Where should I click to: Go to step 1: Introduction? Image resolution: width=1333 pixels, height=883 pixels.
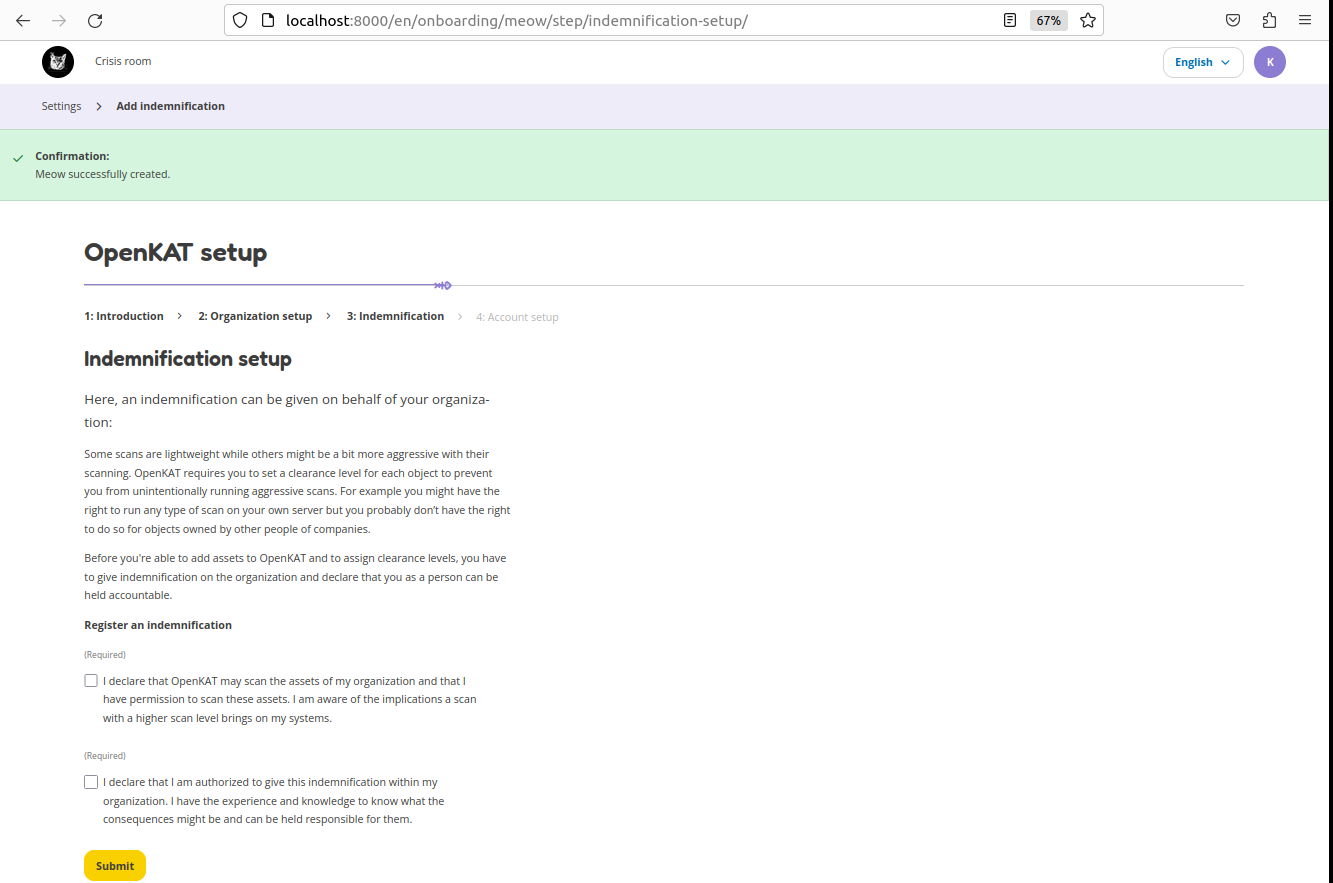[x=124, y=316]
